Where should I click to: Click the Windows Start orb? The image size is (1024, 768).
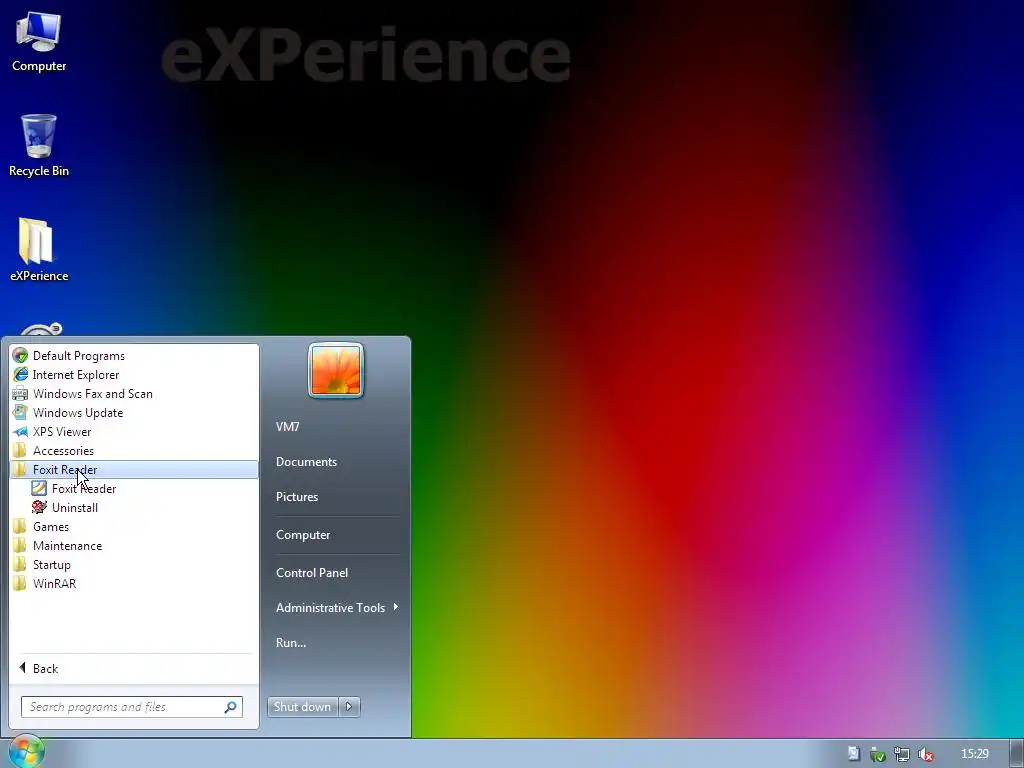point(25,752)
